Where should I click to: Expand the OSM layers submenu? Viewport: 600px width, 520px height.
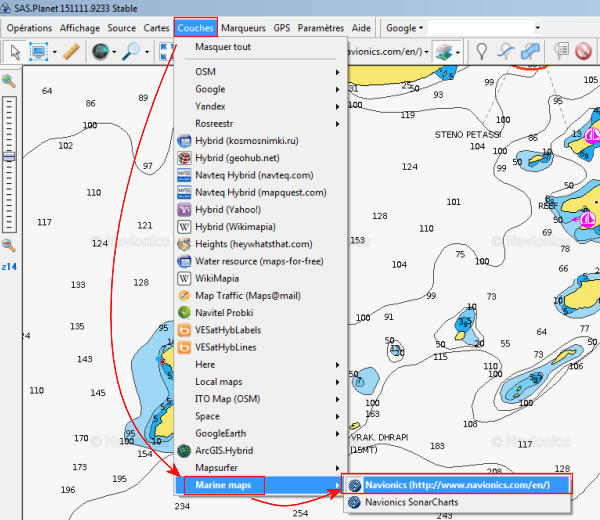261,72
